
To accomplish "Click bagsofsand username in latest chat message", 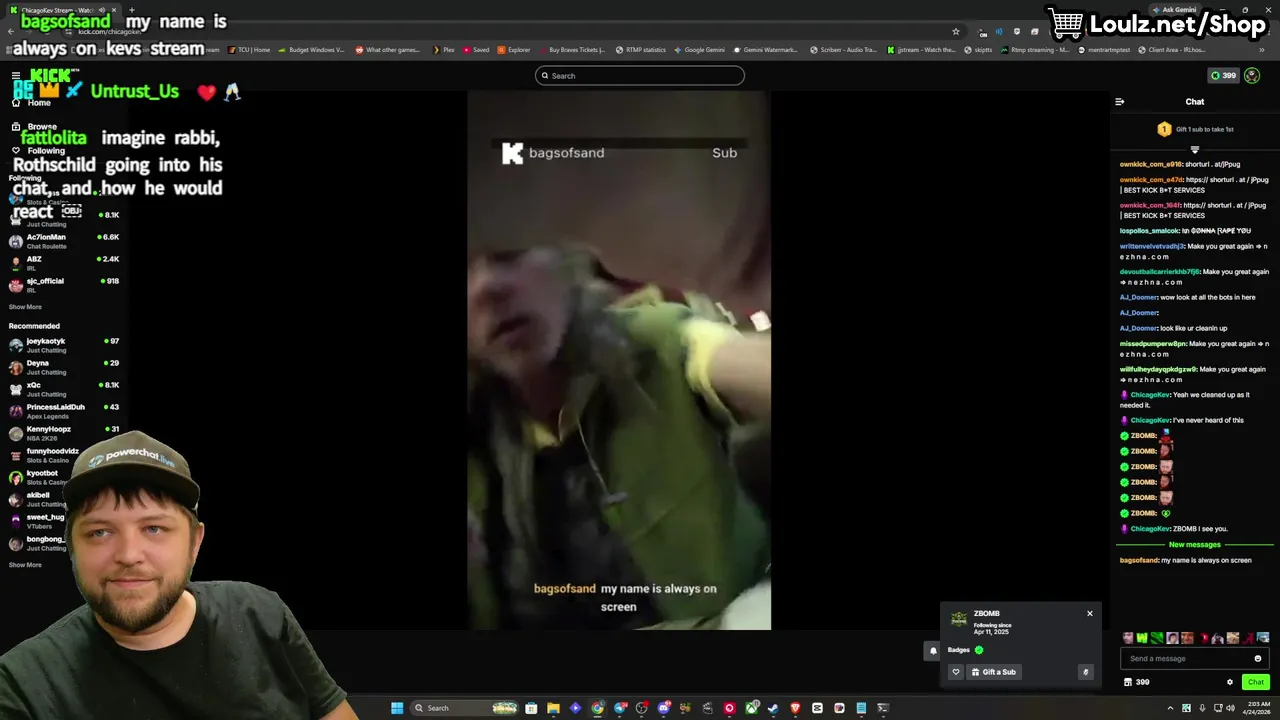I will pyautogui.click(x=1139, y=560).
